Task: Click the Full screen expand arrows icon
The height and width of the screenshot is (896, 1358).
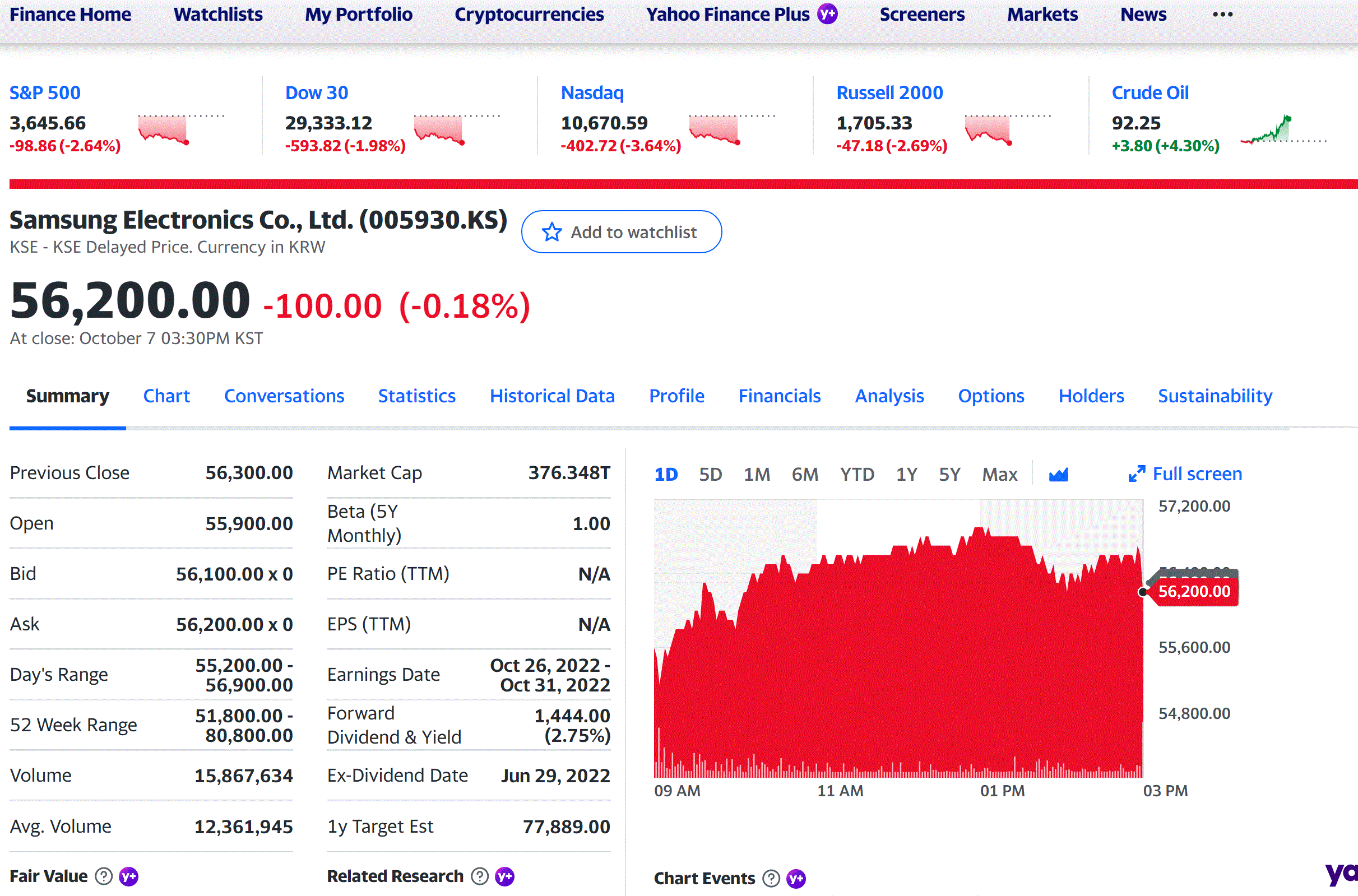Action: [1137, 473]
